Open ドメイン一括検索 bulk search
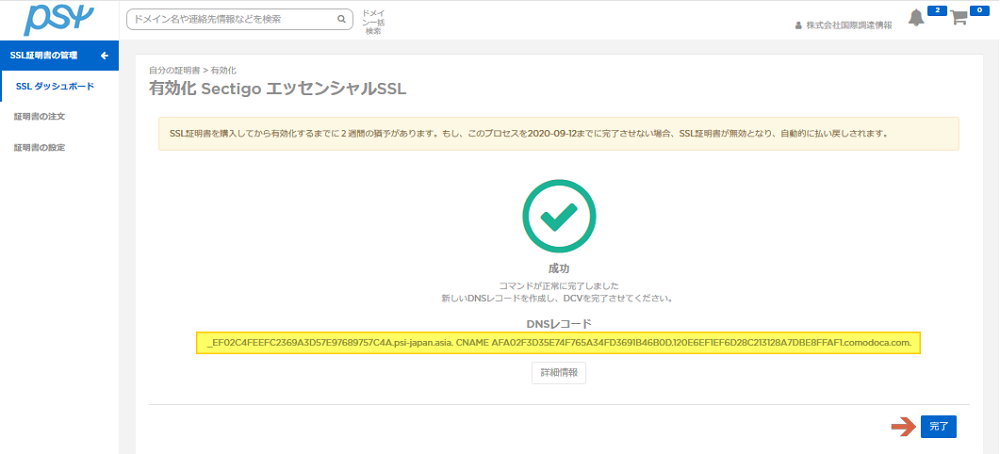Image resolution: width=1000 pixels, height=454 pixels. [x=373, y=22]
